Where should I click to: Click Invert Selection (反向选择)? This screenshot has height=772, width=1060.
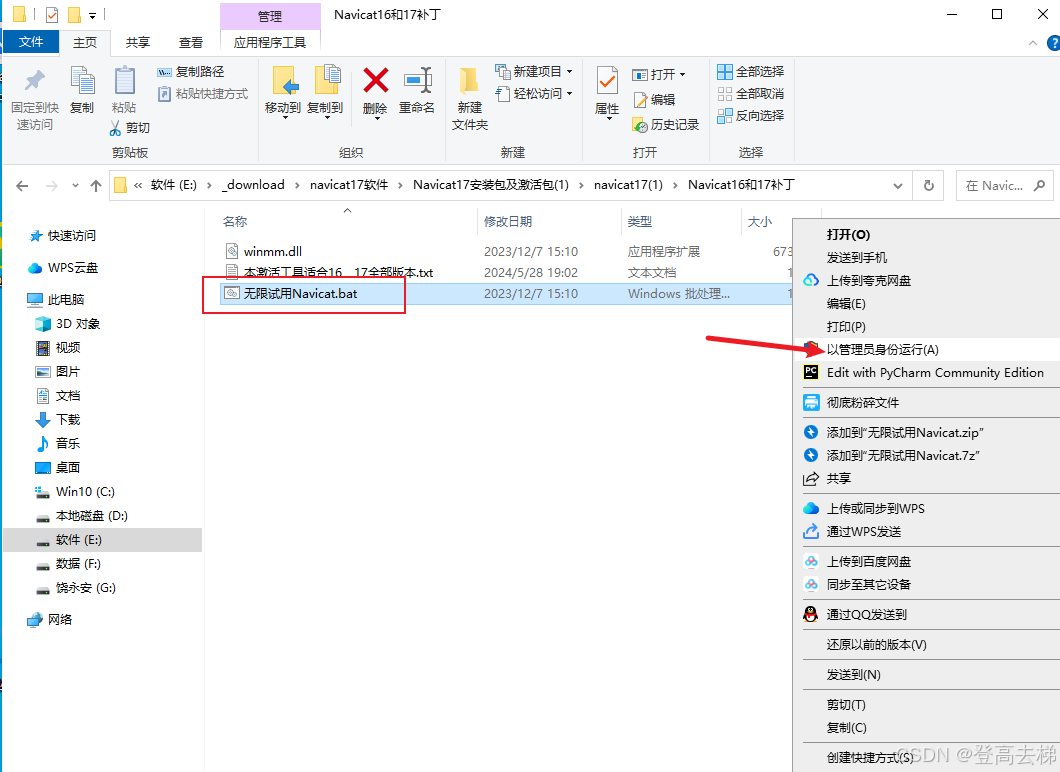point(751,116)
